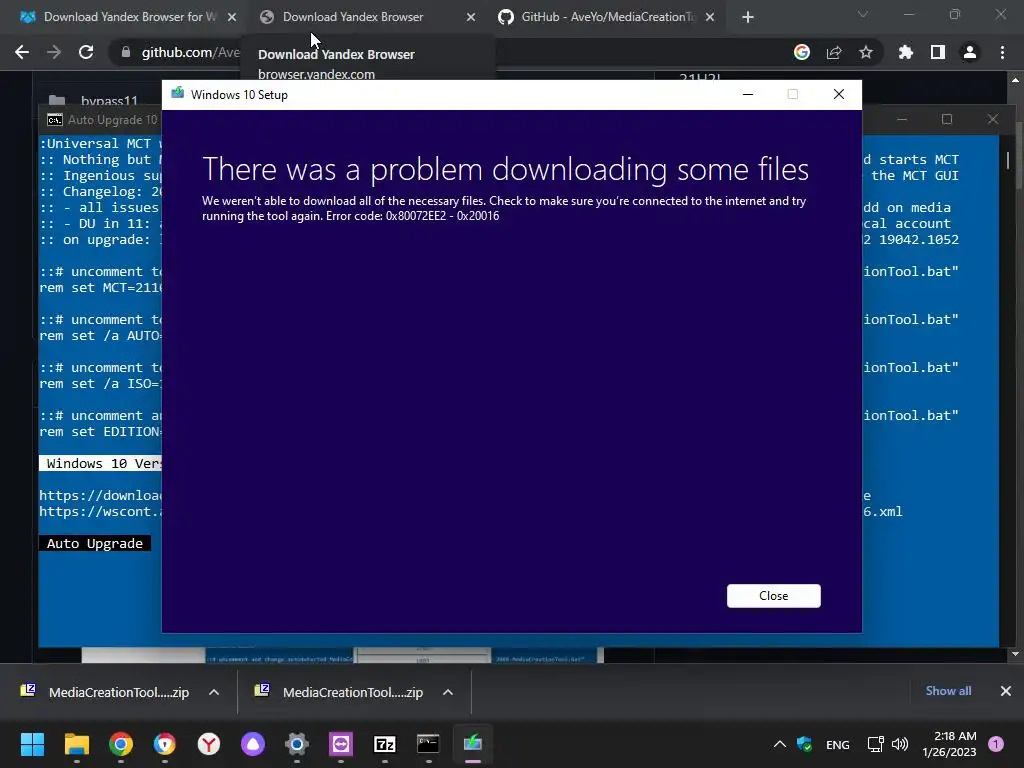Share this page icon in address bar
Viewport: 1024px width, 768px height.
[834, 52]
